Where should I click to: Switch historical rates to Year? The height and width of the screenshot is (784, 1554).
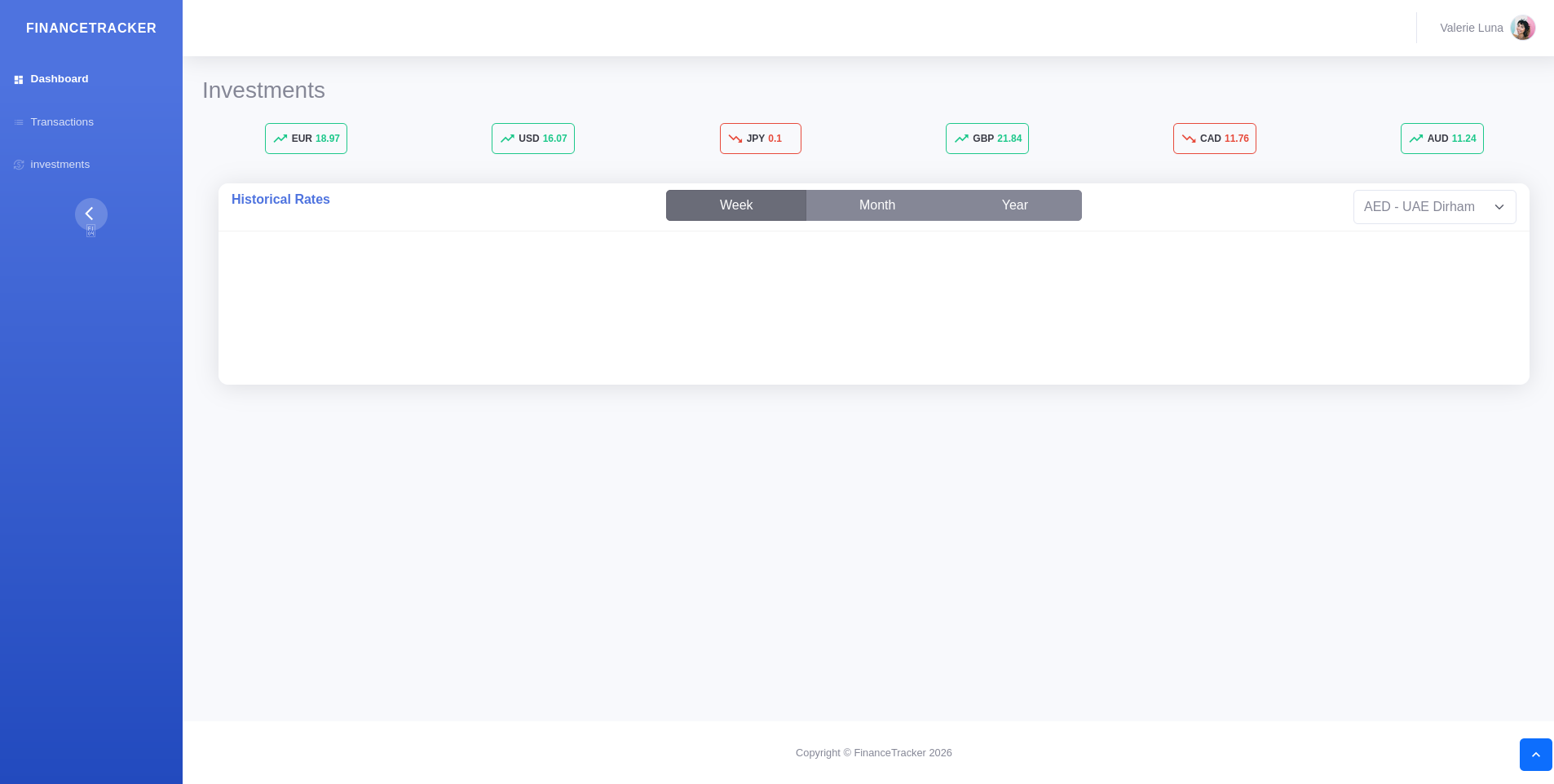tap(1014, 205)
